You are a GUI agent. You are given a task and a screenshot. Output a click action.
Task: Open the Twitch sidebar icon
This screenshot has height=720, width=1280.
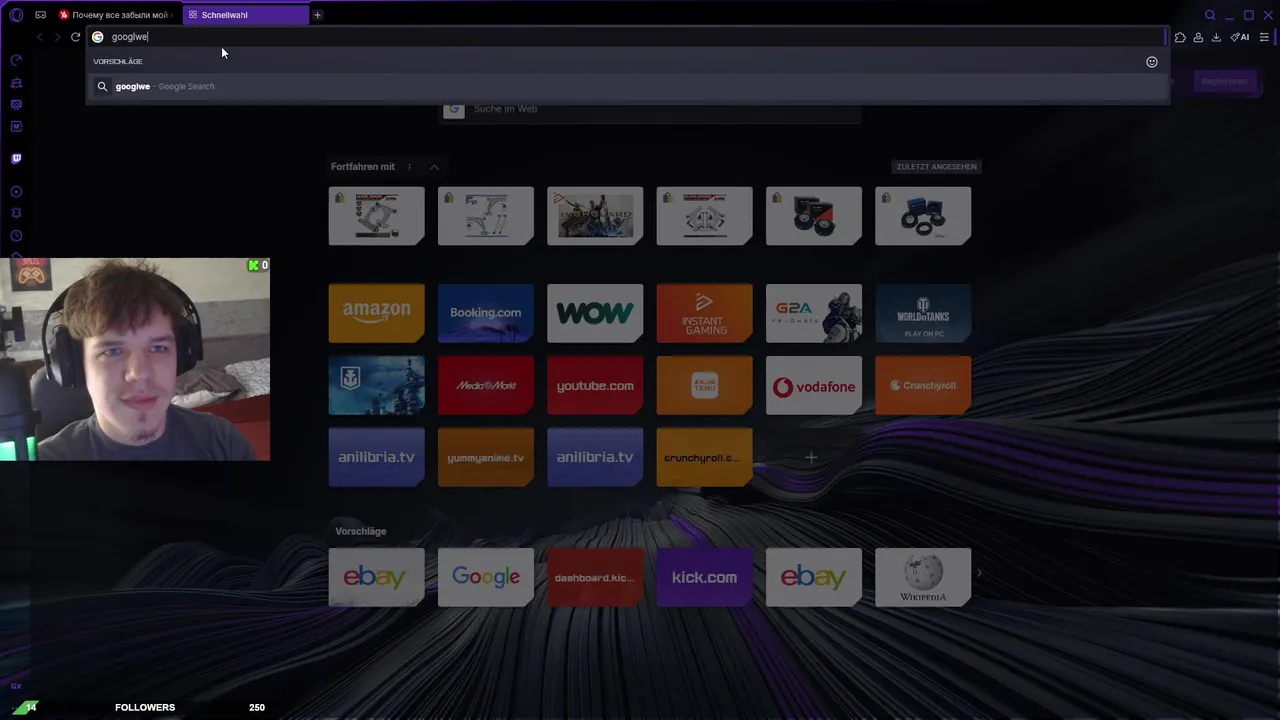click(x=16, y=158)
